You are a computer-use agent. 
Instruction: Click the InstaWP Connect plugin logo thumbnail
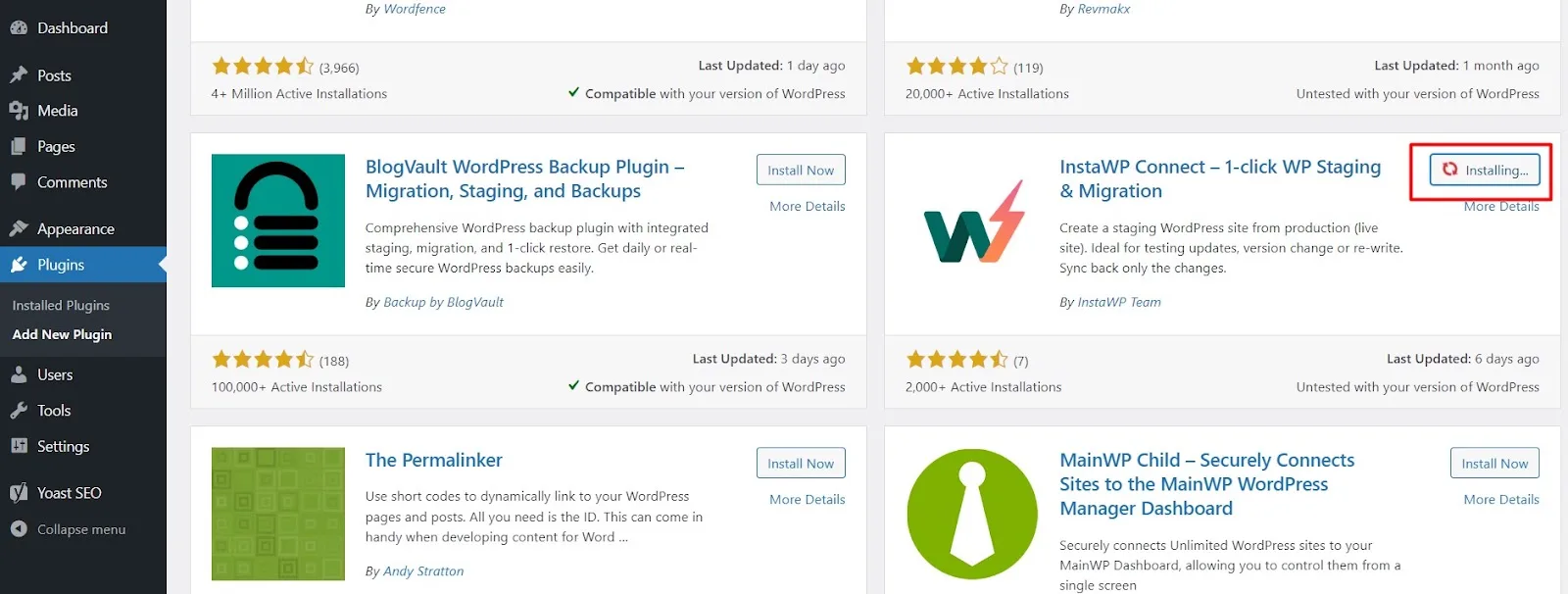click(973, 221)
